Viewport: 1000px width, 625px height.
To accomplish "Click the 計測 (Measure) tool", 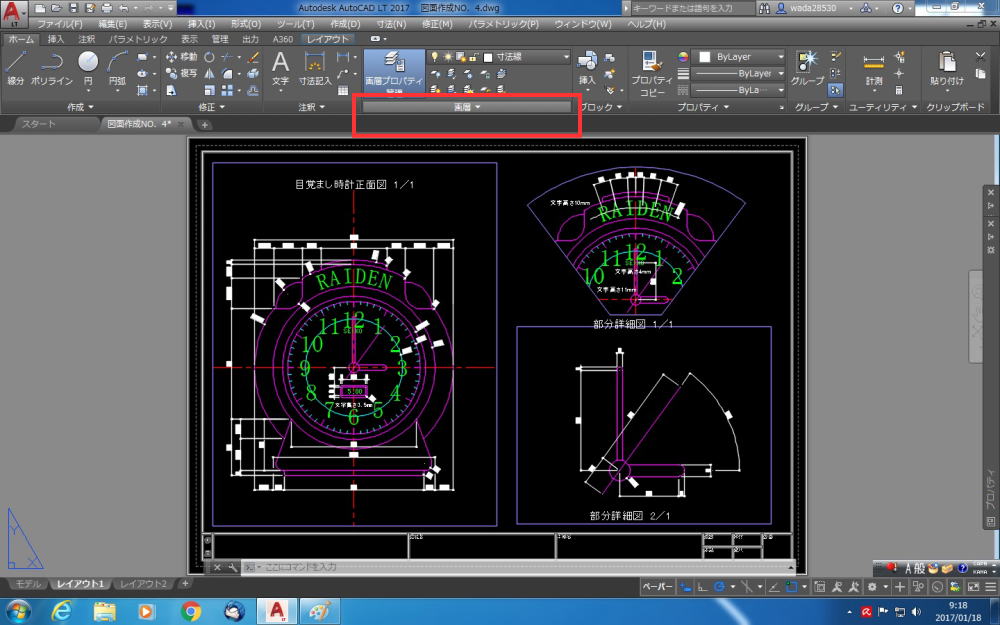I will (874, 68).
